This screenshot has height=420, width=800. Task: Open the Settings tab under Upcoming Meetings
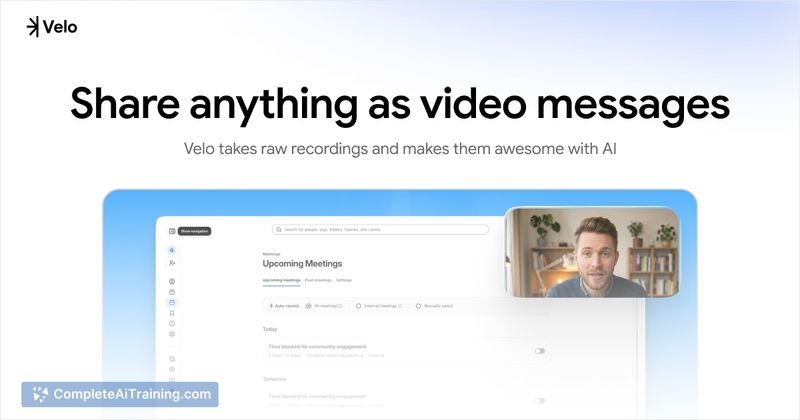[x=343, y=280]
